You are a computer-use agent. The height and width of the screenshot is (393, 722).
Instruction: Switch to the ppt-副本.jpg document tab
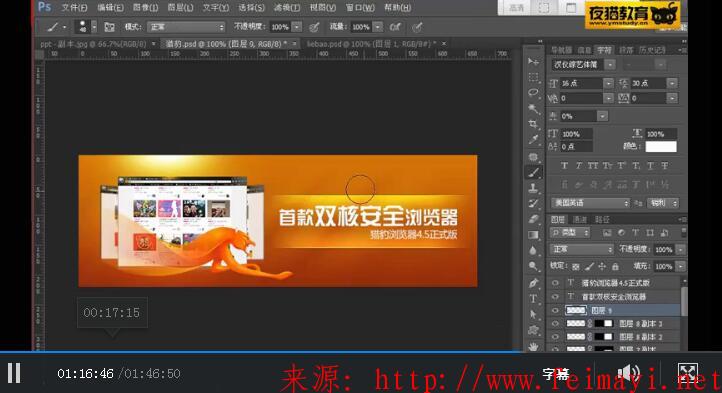93,44
